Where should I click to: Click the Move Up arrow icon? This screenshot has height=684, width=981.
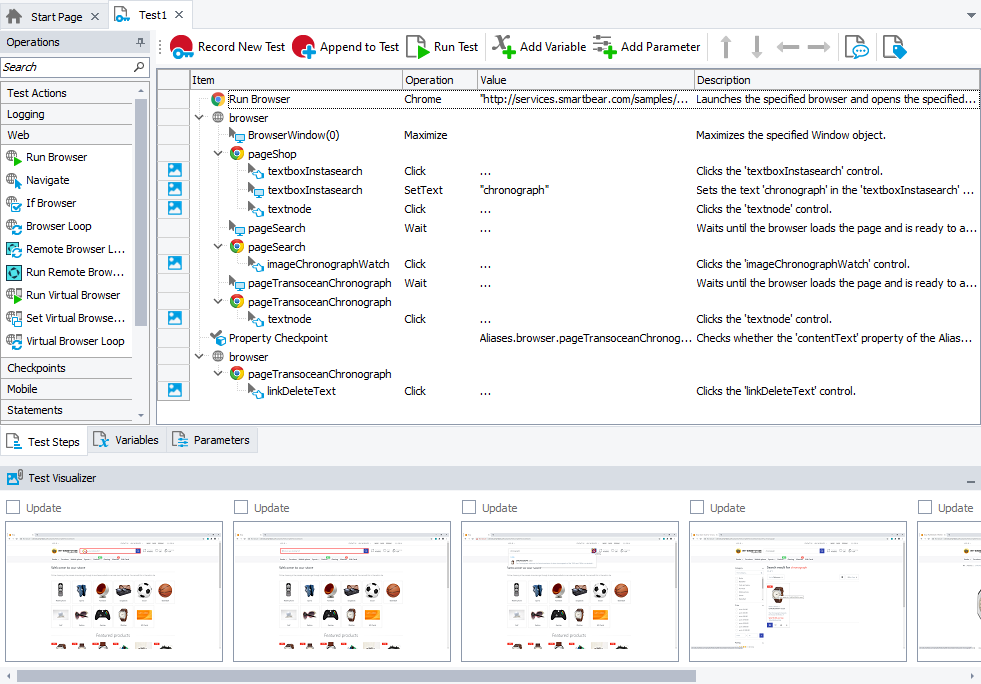pyautogui.click(x=726, y=47)
